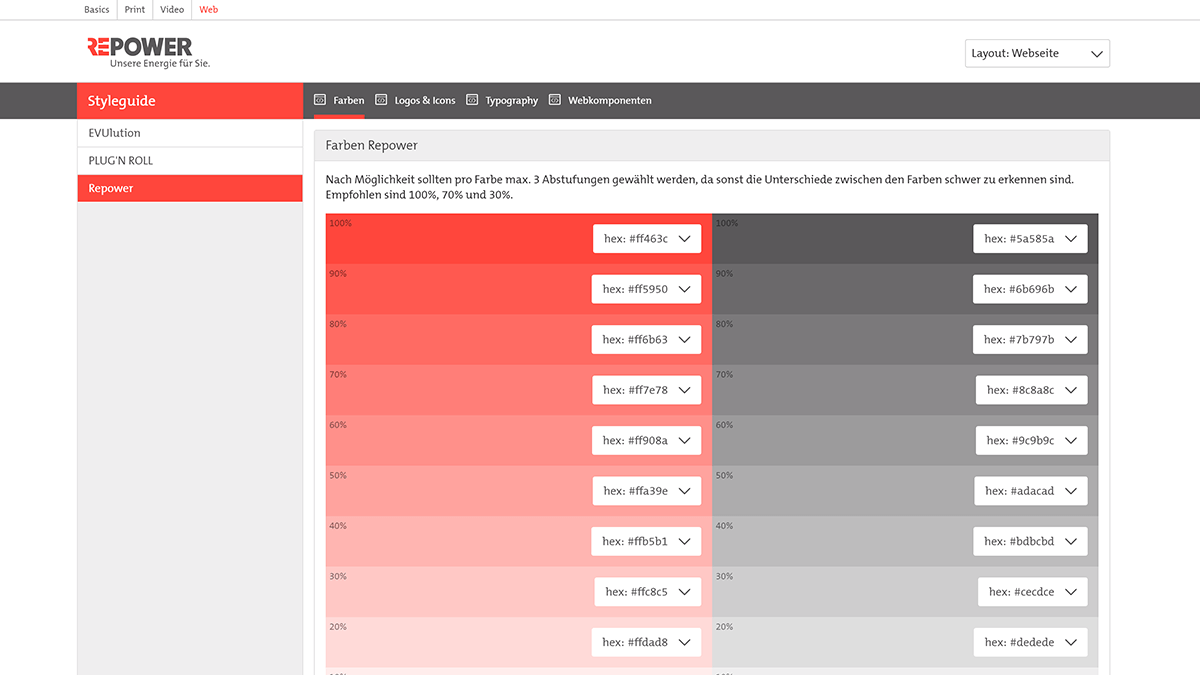Switch to the Webkomponenten section
The image size is (1200, 675).
click(x=608, y=99)
